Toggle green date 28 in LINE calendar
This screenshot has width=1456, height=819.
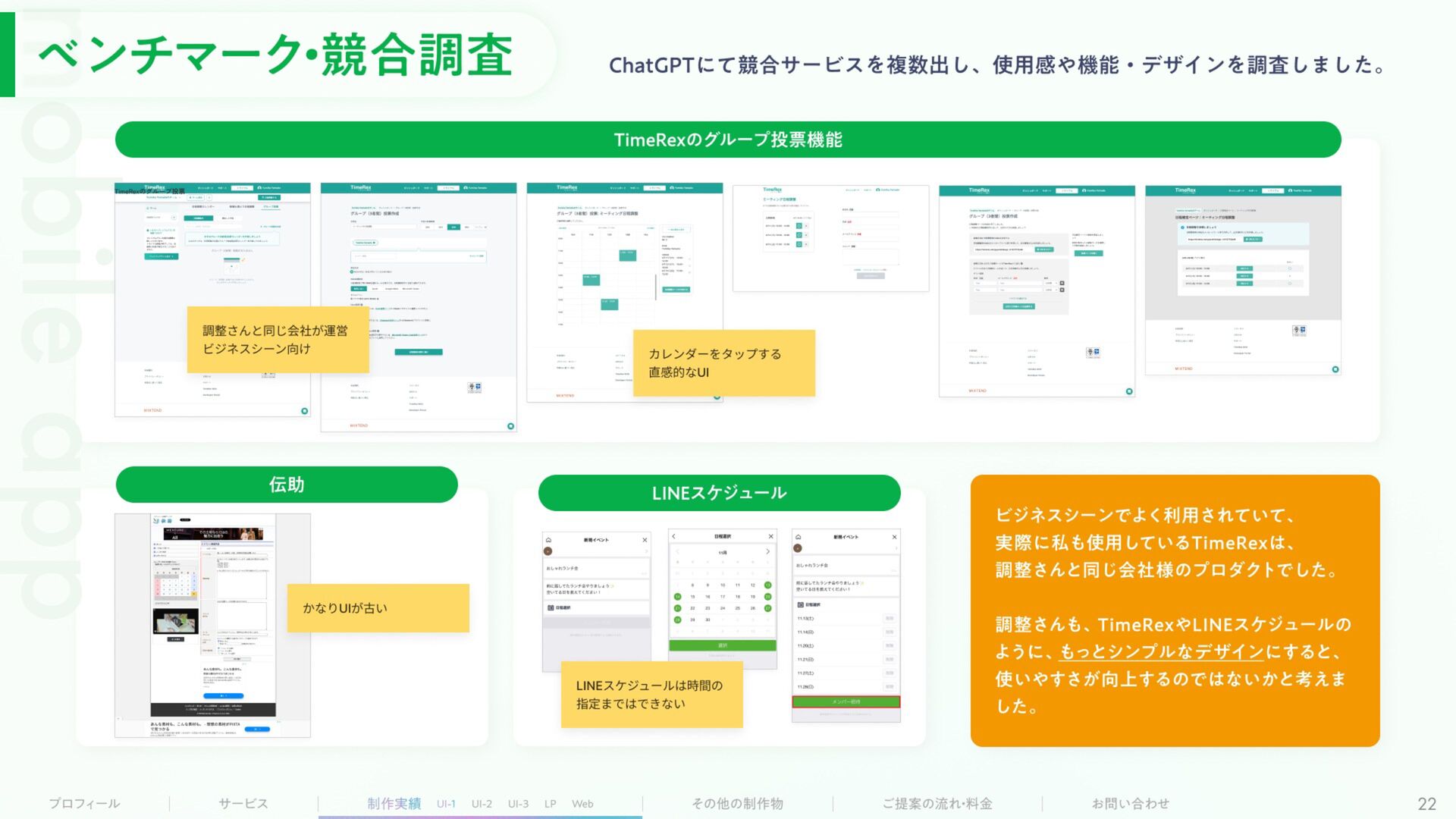677,620
